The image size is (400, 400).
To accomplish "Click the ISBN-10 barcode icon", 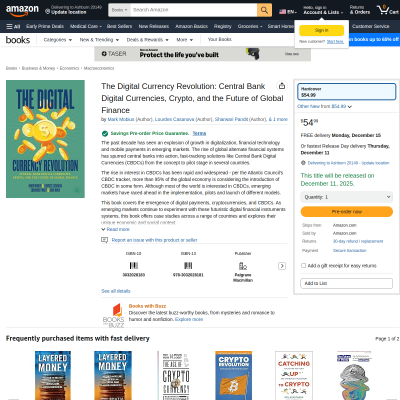I will click(134, 266).
